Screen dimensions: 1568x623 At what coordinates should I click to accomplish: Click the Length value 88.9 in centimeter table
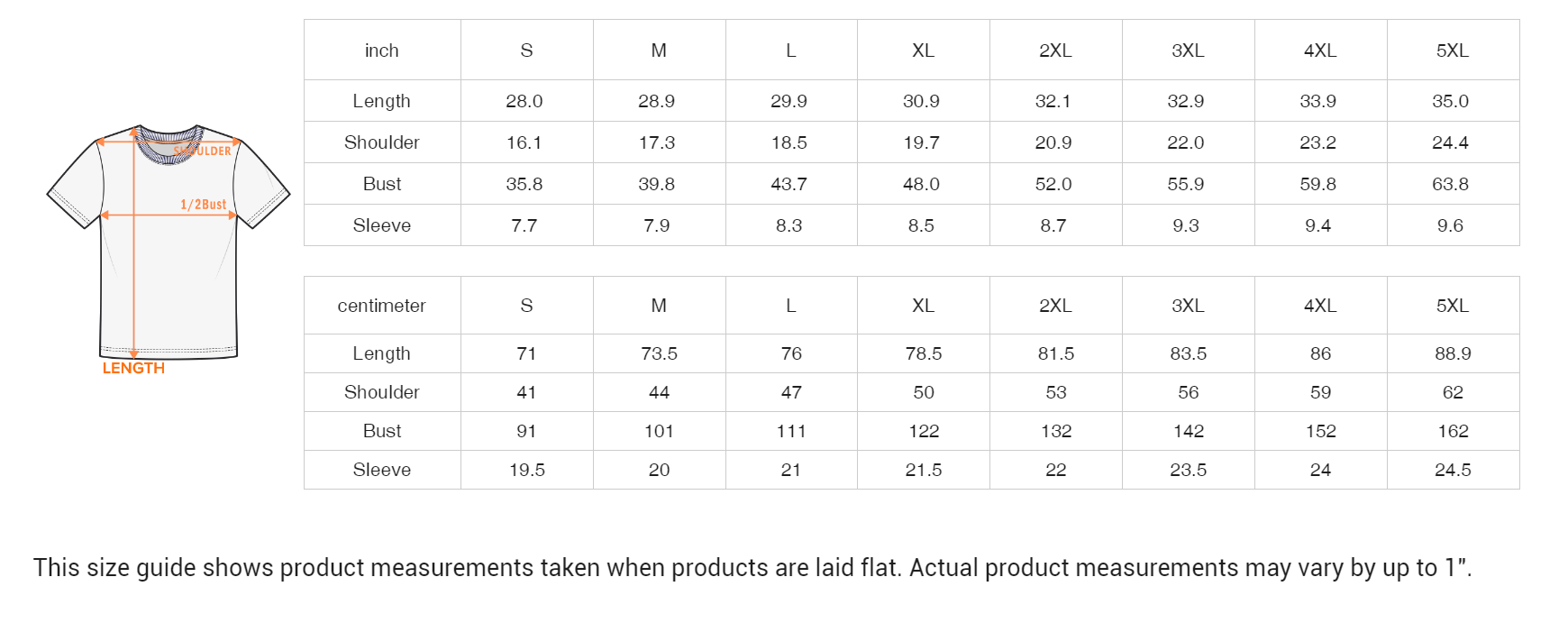click(1453, 353)
